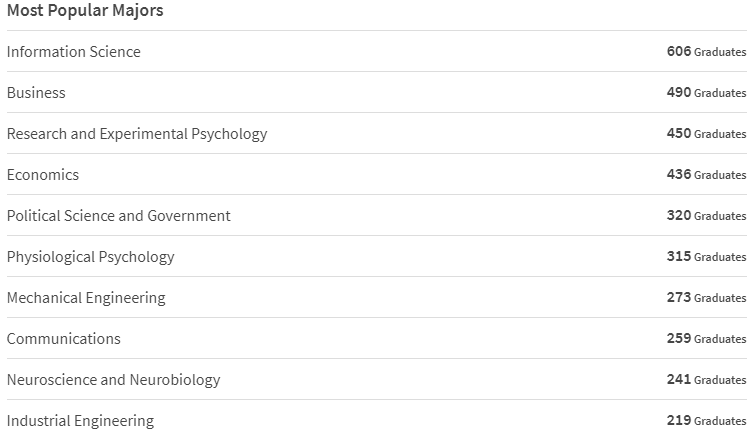Viewport: 752px width, 440px height.
Task: Open Research and Experimental Psychology major
Action: coord(137,134)
